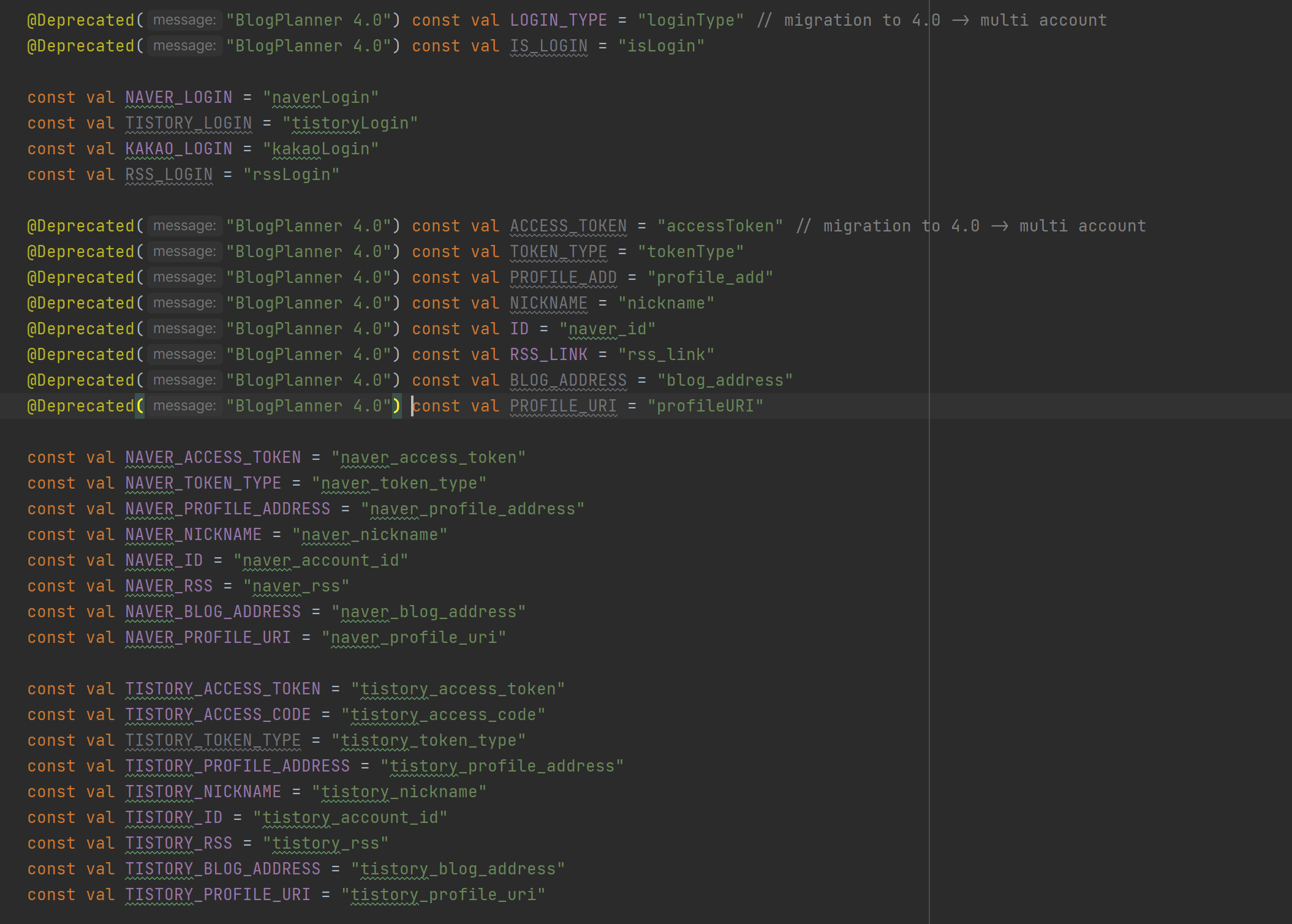Click the "naver_account_id" string value
The width and height of the screenshot is (1292, 924).
tap(320, 560)
